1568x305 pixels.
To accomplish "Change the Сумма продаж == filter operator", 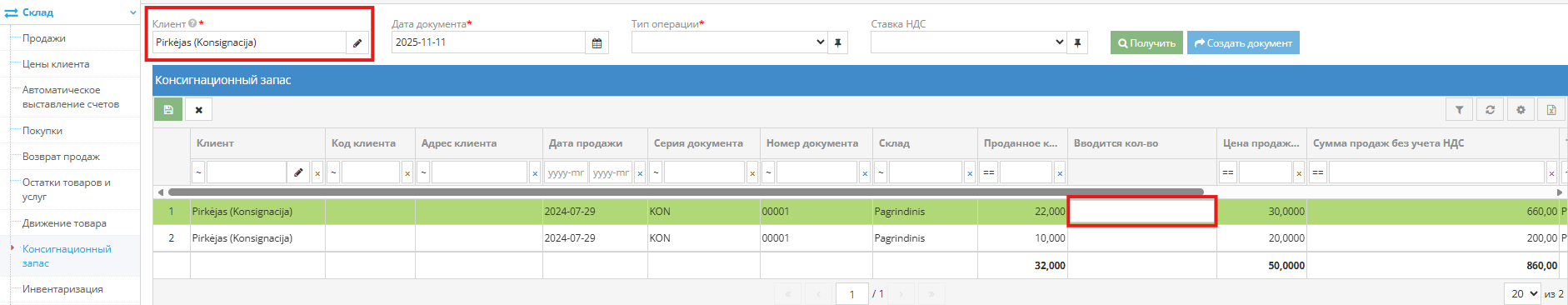I will coord(1318,173).
